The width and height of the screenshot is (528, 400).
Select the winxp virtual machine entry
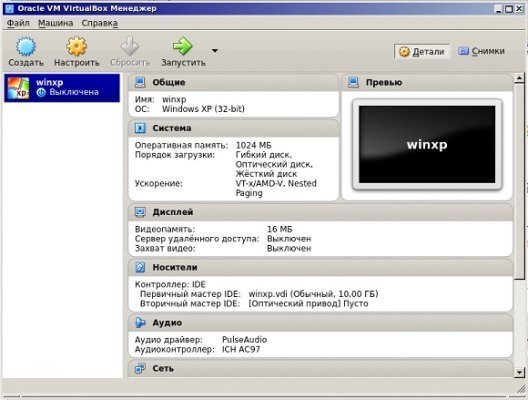(62, 88)
